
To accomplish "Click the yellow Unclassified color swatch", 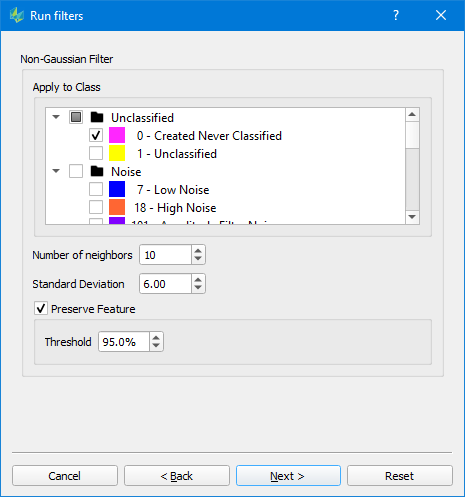I will 117,153.
